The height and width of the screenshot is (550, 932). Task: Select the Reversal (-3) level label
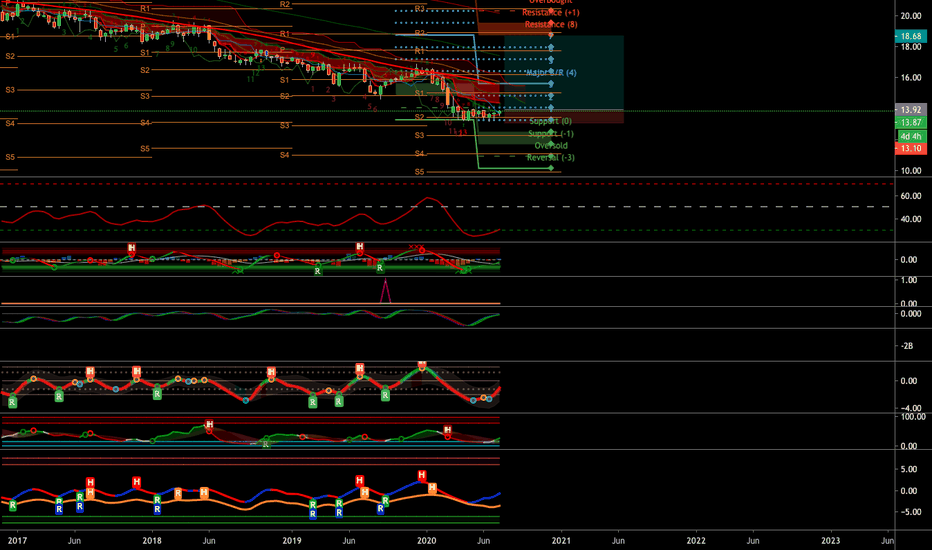[x=551, y=158]
